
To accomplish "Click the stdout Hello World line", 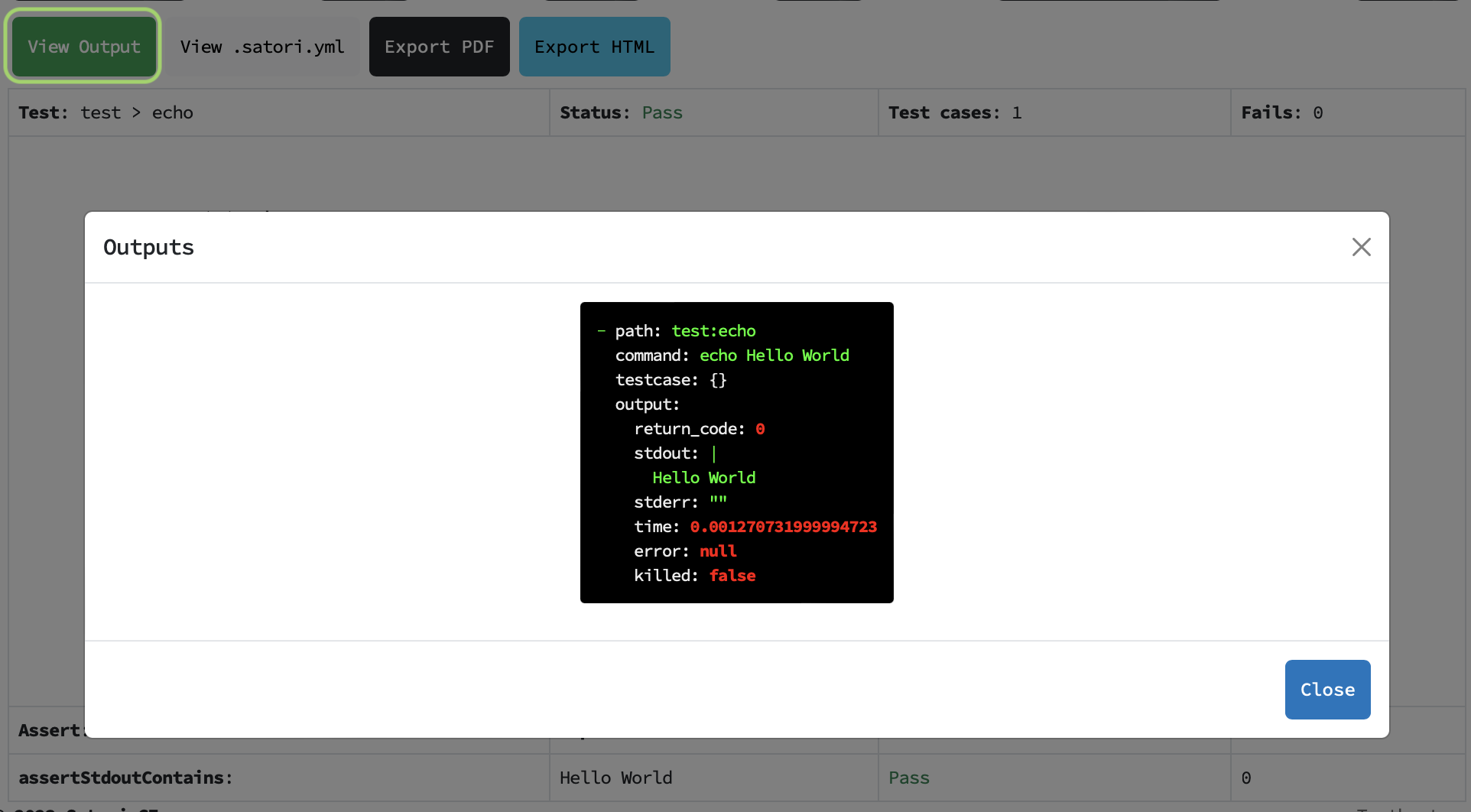I will point(703,478).
